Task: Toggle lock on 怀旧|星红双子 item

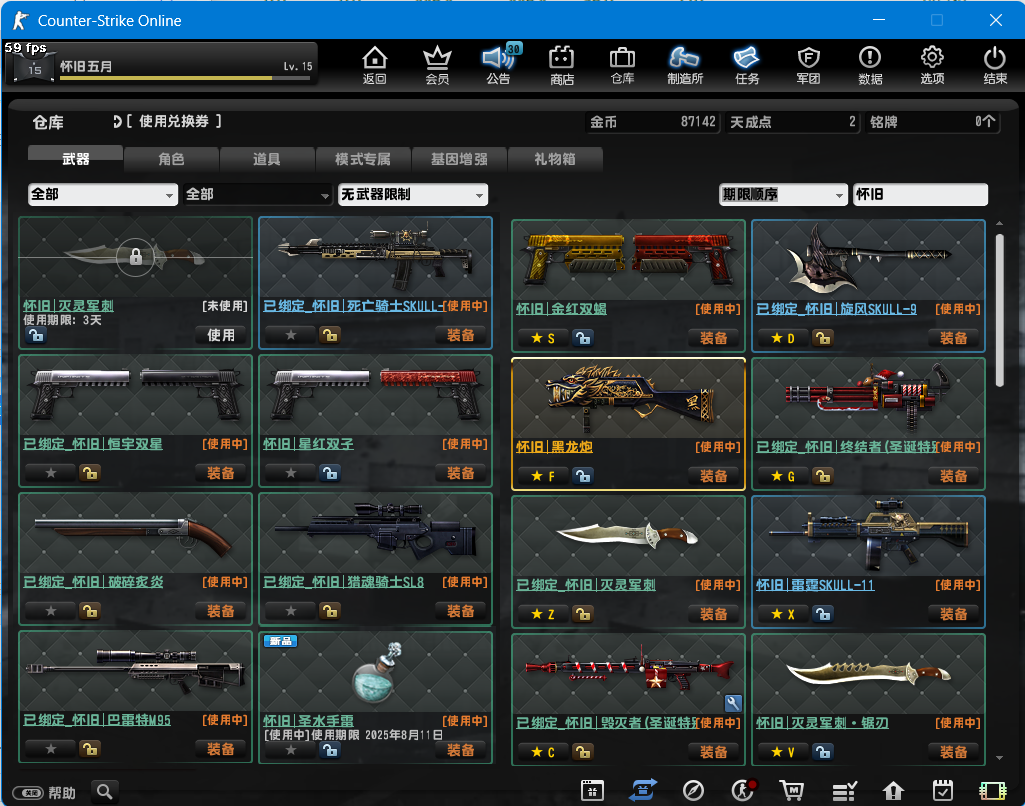Action: point(329,473)
